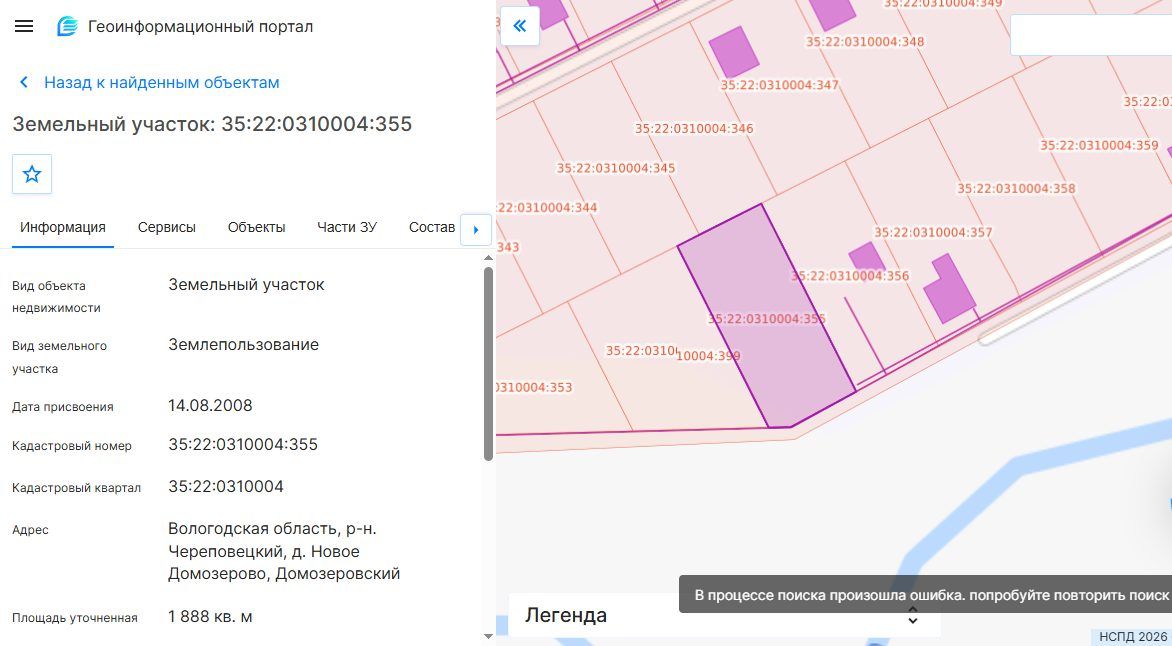Click scrollbar down arrow in info panel

pos(489,636)
